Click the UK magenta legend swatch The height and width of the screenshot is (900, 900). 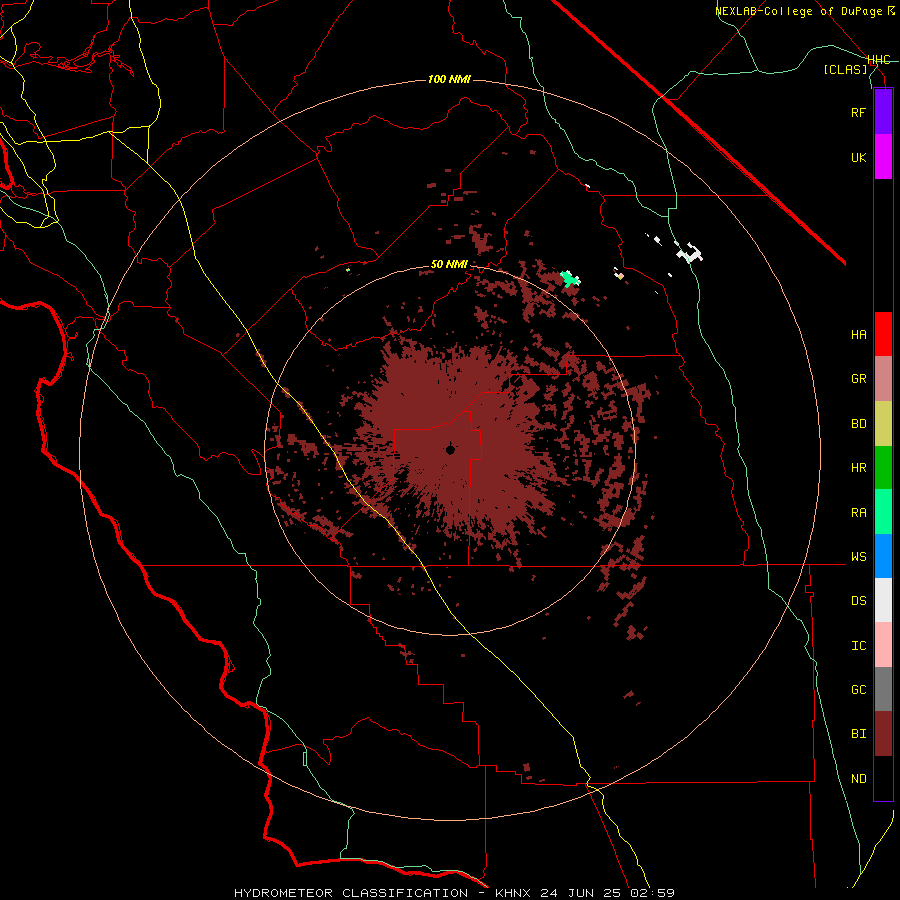click(x=883, y=157)
